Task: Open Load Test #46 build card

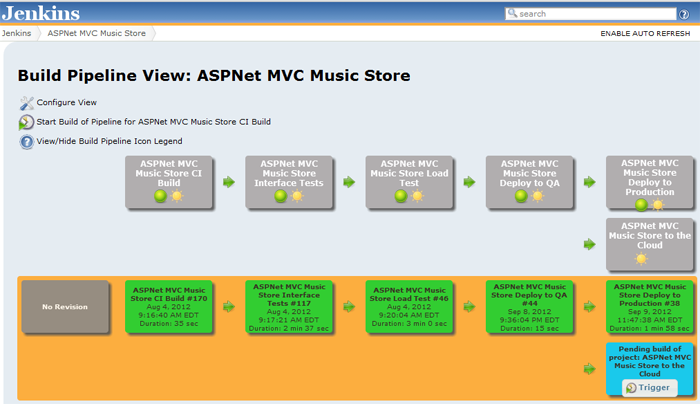Action: (409, 307)
